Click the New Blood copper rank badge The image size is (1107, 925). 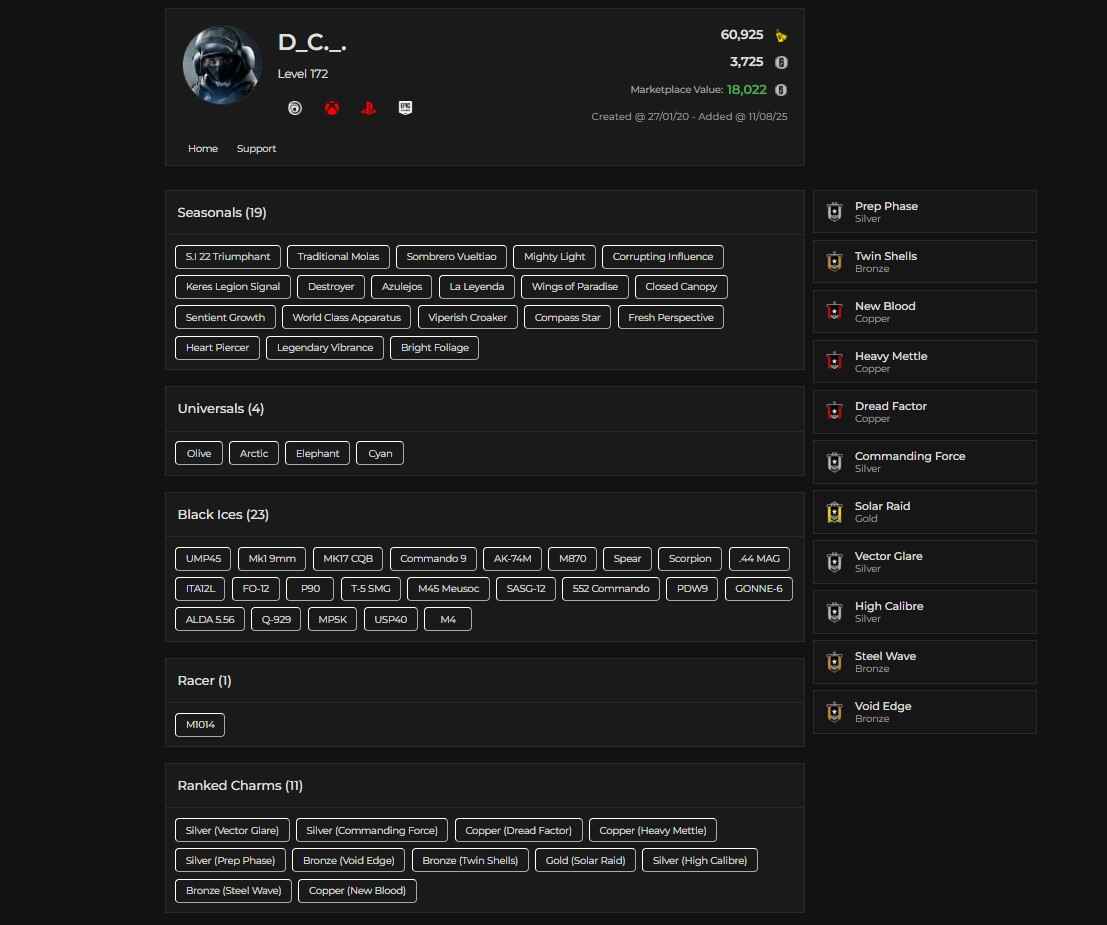tap(835, 312)
